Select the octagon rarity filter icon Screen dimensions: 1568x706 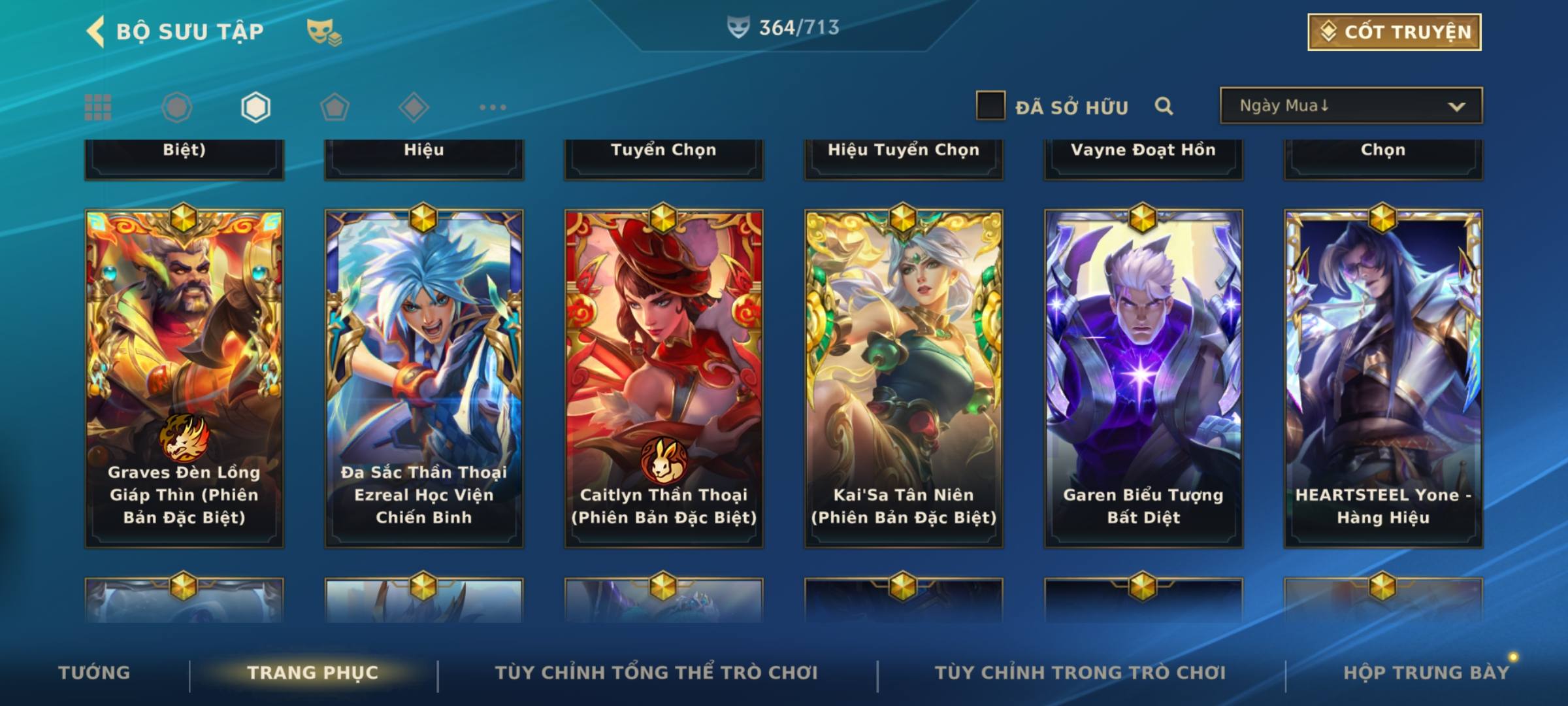(x=177, y=107)
